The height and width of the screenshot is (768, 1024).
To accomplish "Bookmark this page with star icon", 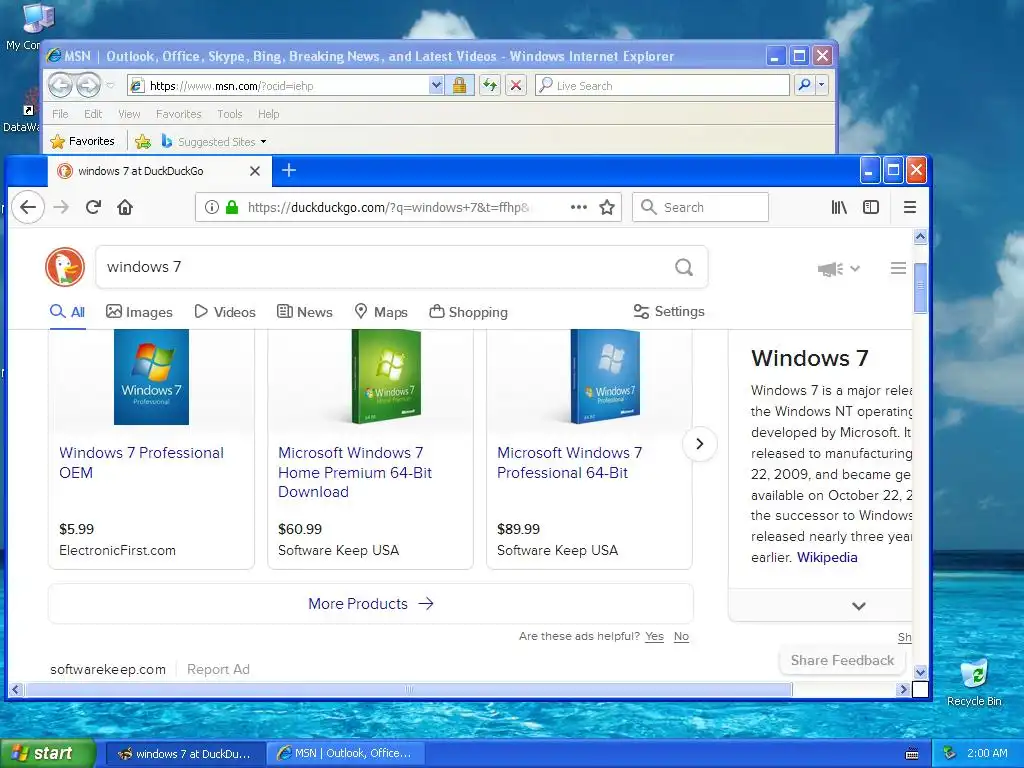I will click(x=607, y=208).
